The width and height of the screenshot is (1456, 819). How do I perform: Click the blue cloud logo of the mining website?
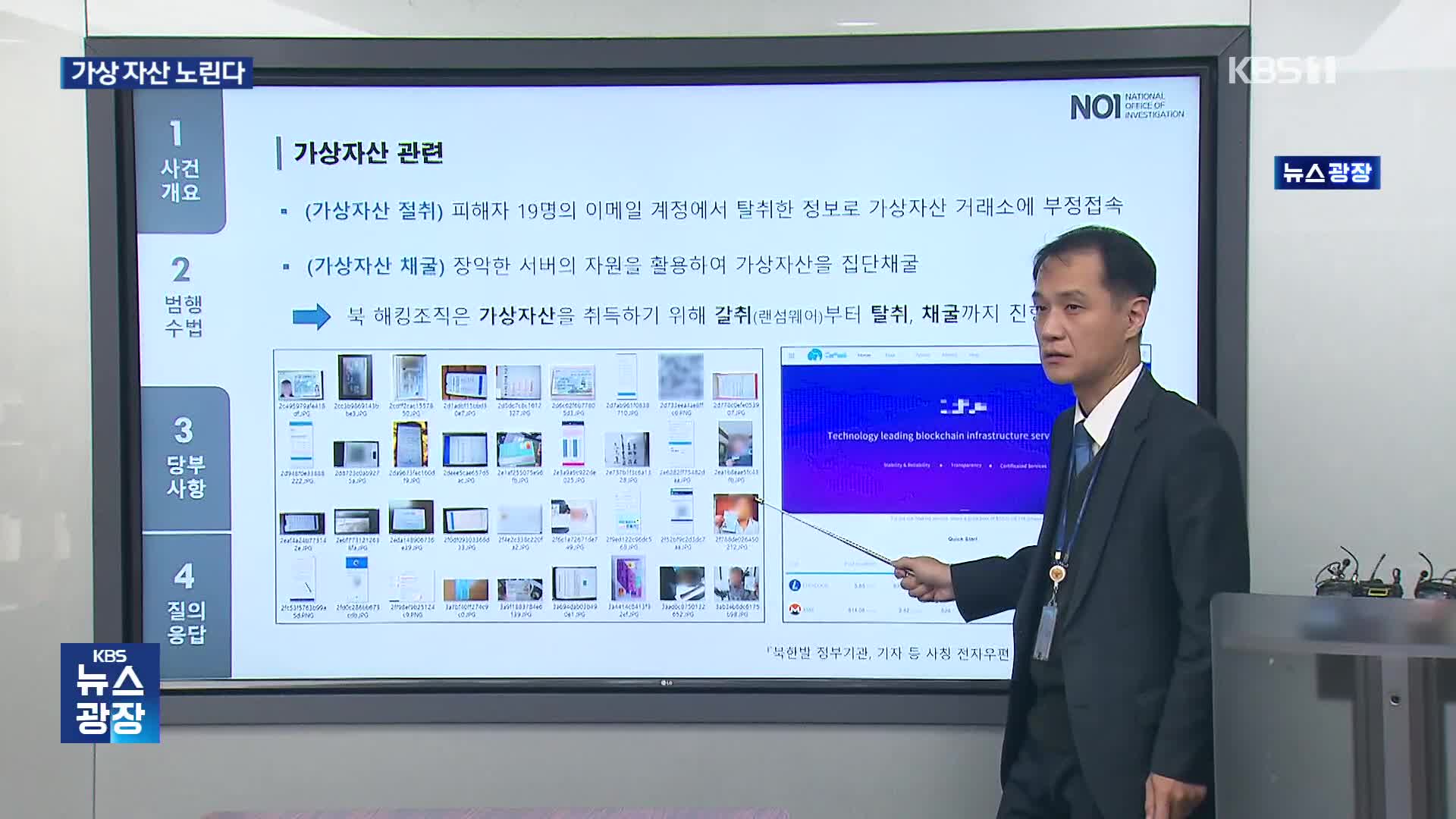816,355
